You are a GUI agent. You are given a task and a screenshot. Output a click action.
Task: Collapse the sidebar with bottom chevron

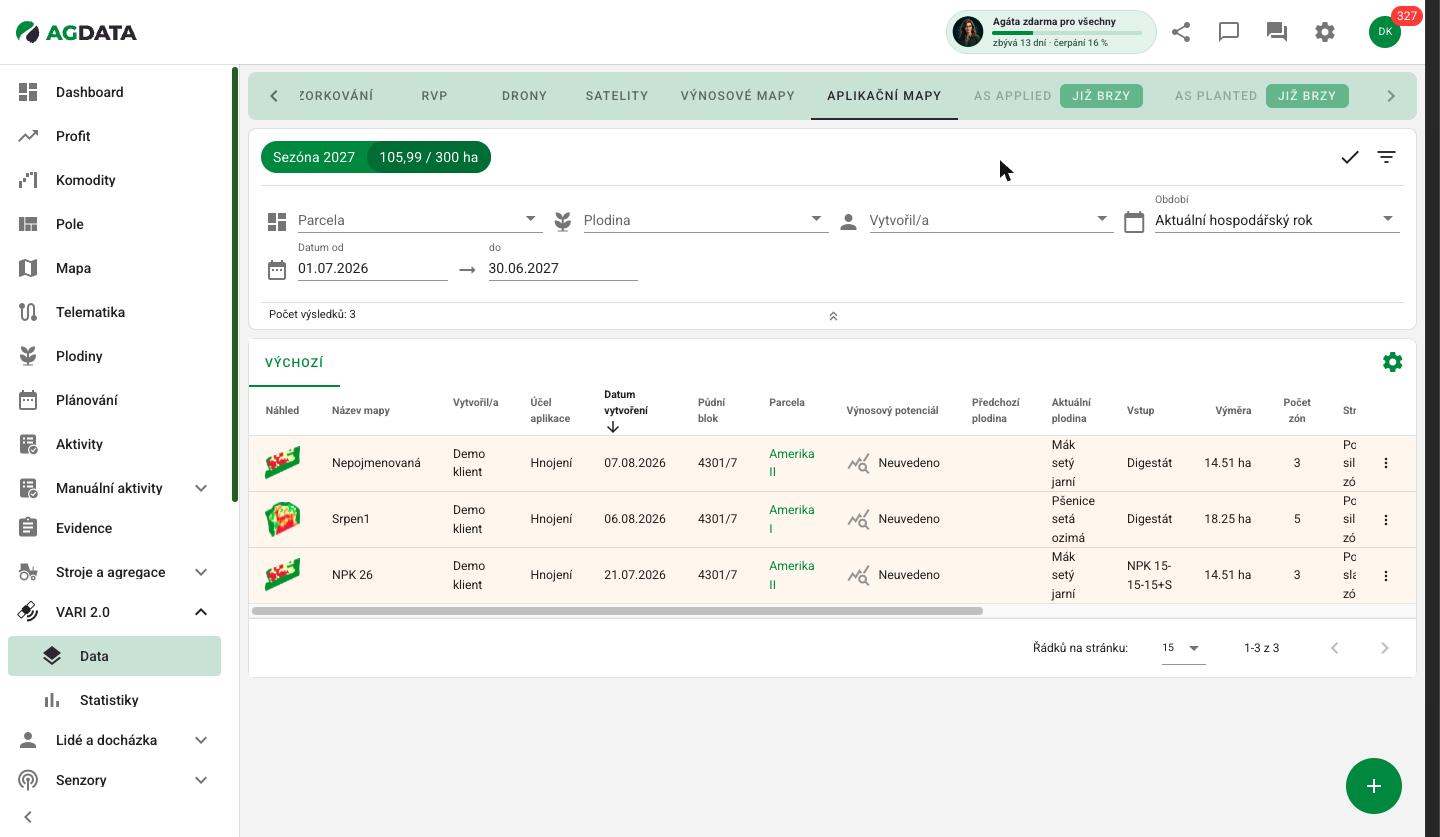28,817
